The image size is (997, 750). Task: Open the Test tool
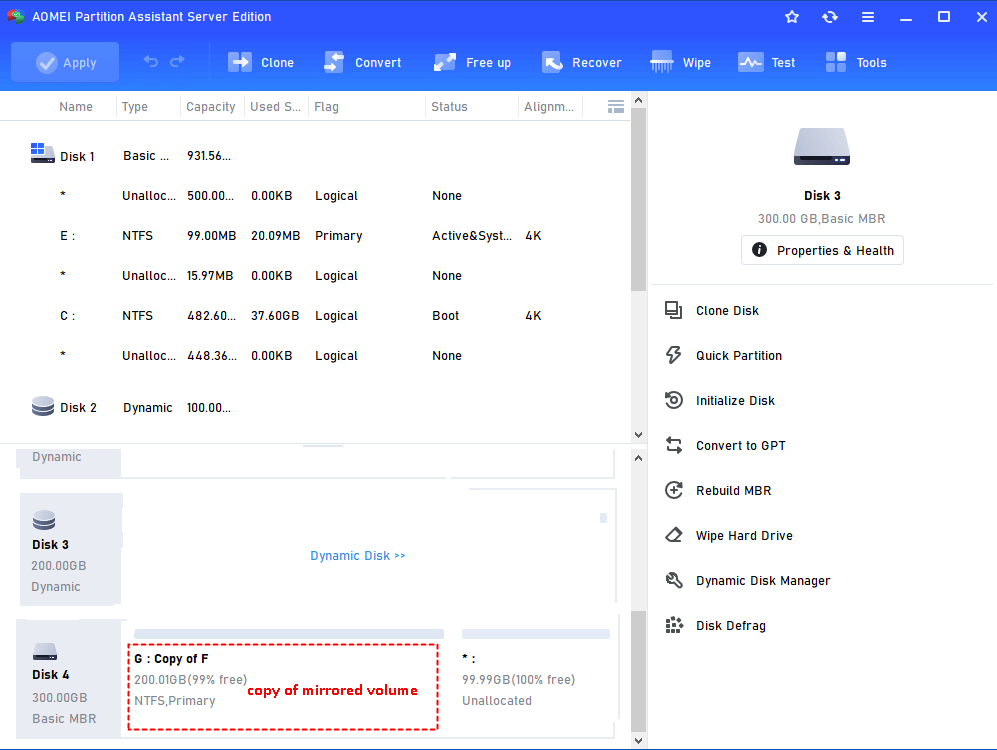point(766,62)
